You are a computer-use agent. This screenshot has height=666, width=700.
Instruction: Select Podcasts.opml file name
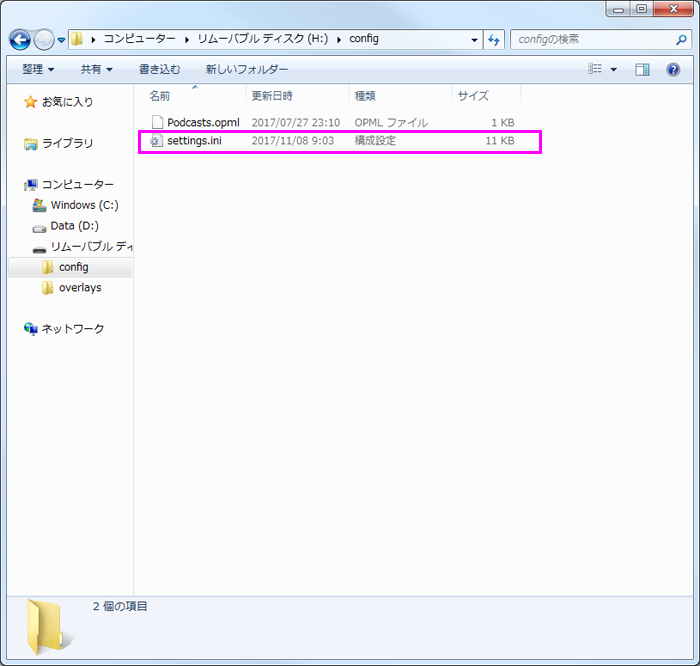click(x=203, y=122)
